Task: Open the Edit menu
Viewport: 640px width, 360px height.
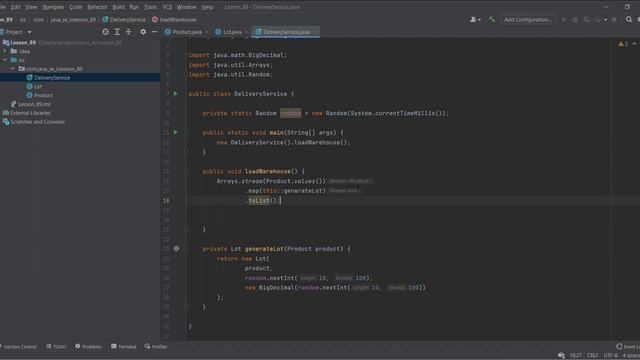Action: tap(16, 7)
